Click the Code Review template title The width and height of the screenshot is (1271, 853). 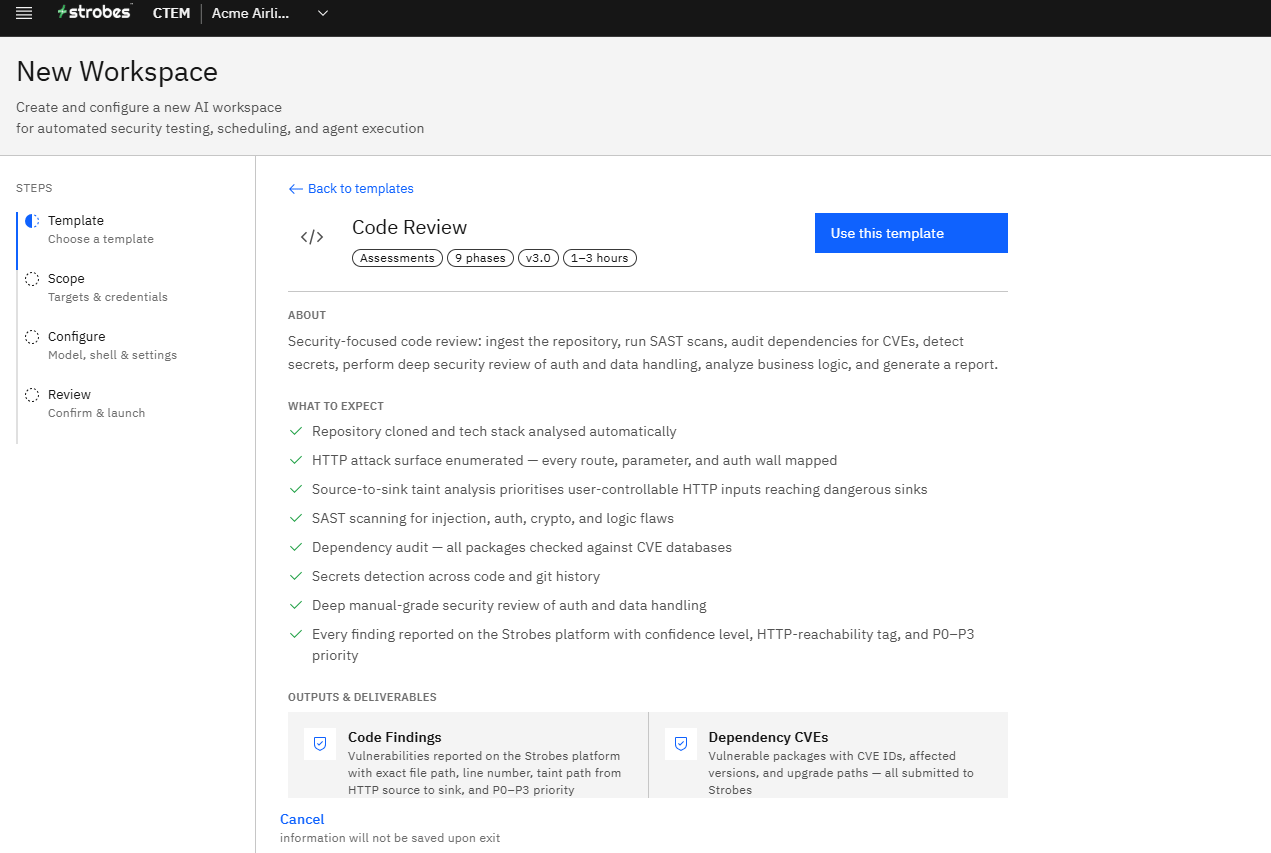[410, 227]
